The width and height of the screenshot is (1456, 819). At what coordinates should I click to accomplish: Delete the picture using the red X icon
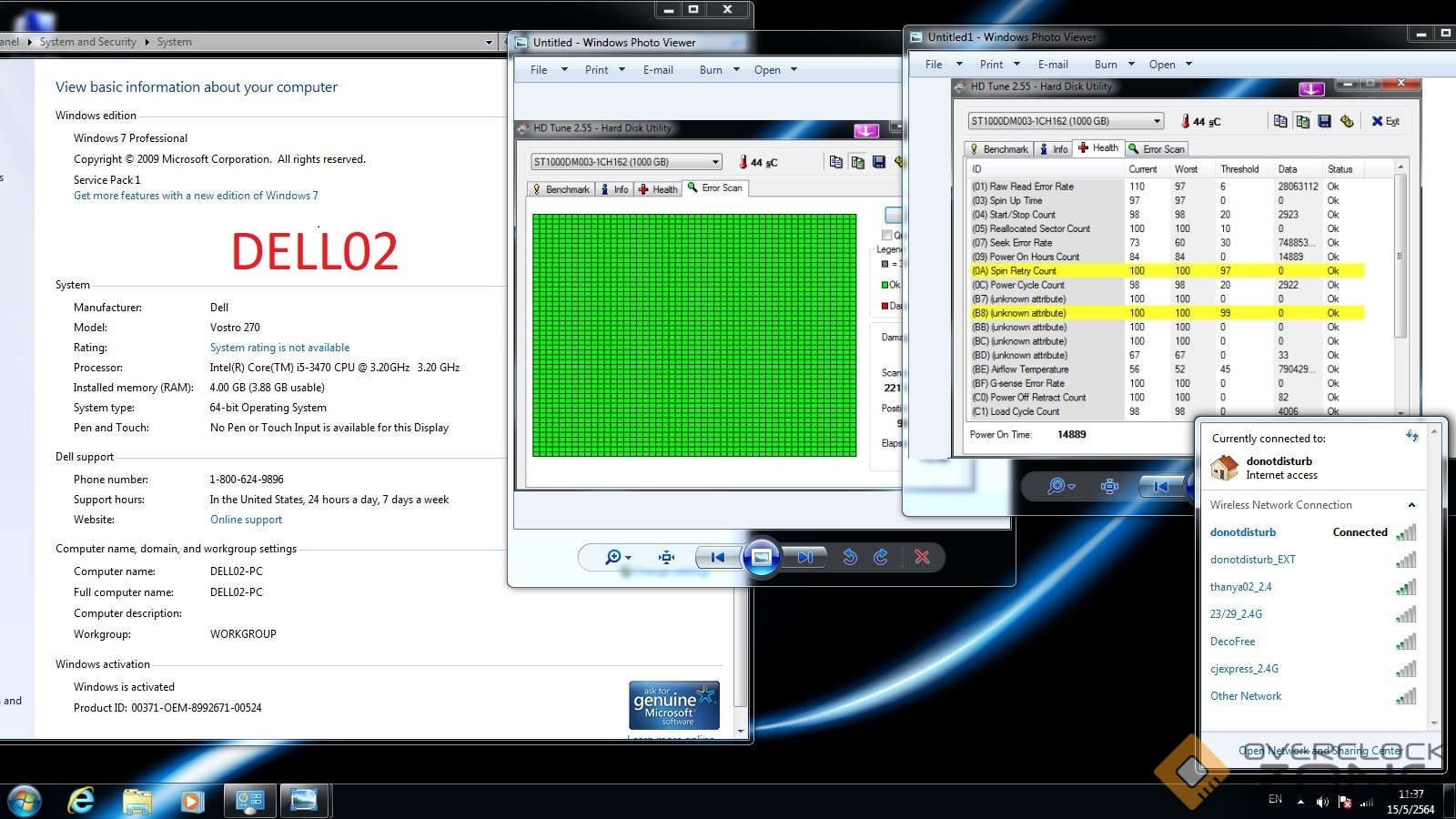(922, 557)
